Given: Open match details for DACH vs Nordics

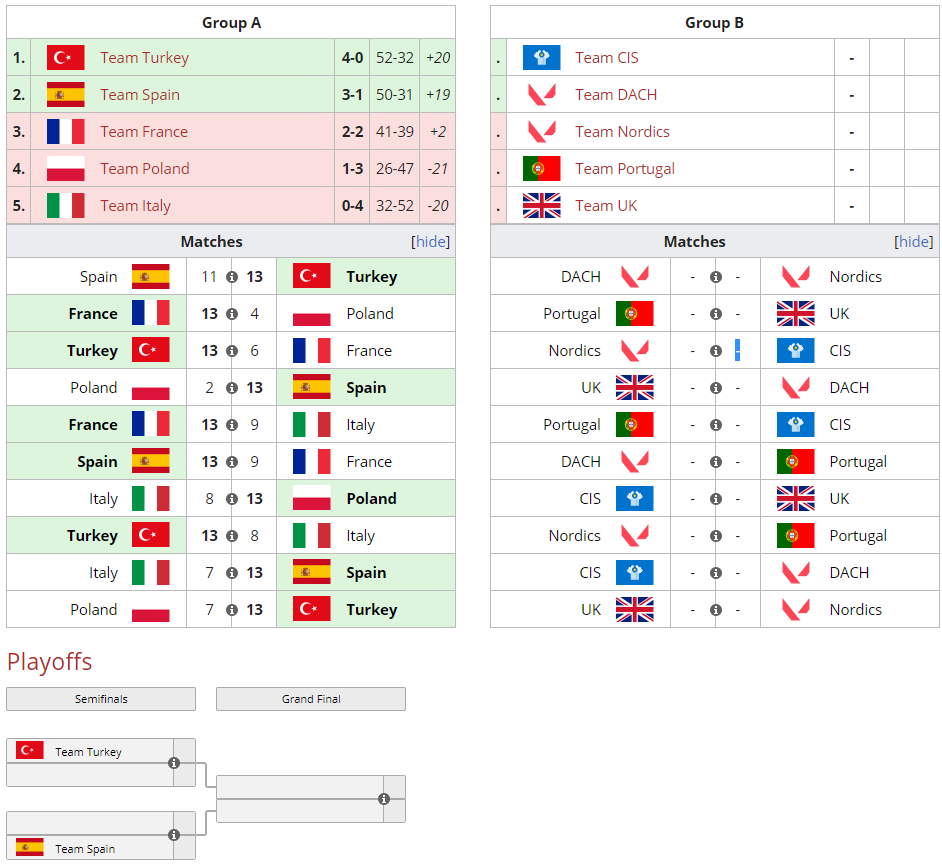Looking at the screenshot, I should coord(715,277).
